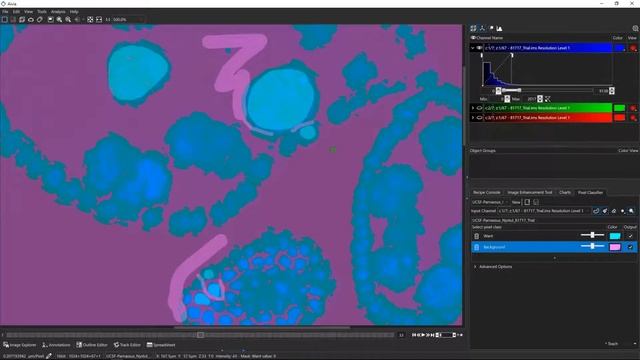Show the red channel via eye icon
The height and width of the screenshot is (360, 640).
(480, 118)
